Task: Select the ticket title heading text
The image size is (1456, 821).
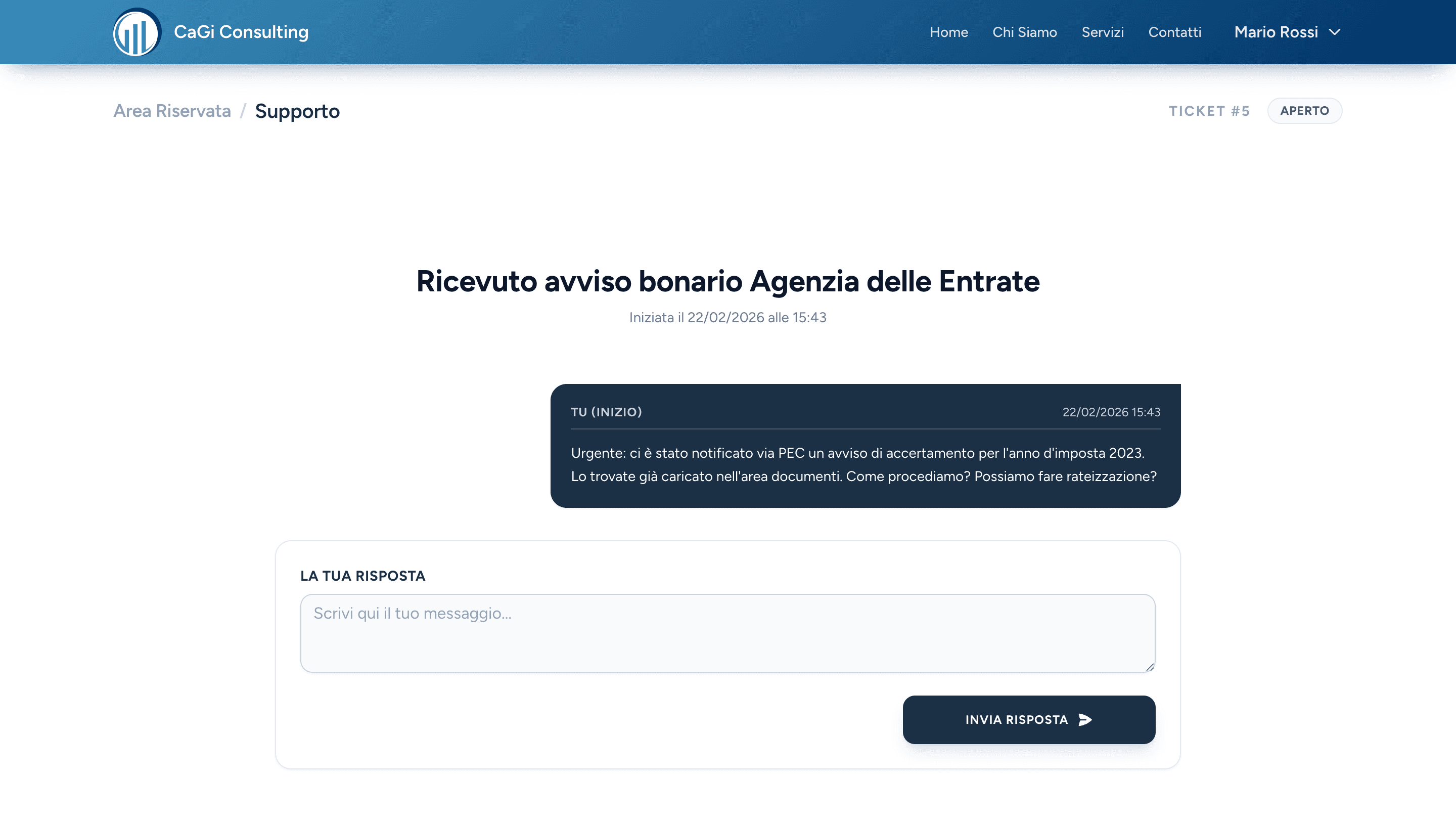Action: [727, 281]
